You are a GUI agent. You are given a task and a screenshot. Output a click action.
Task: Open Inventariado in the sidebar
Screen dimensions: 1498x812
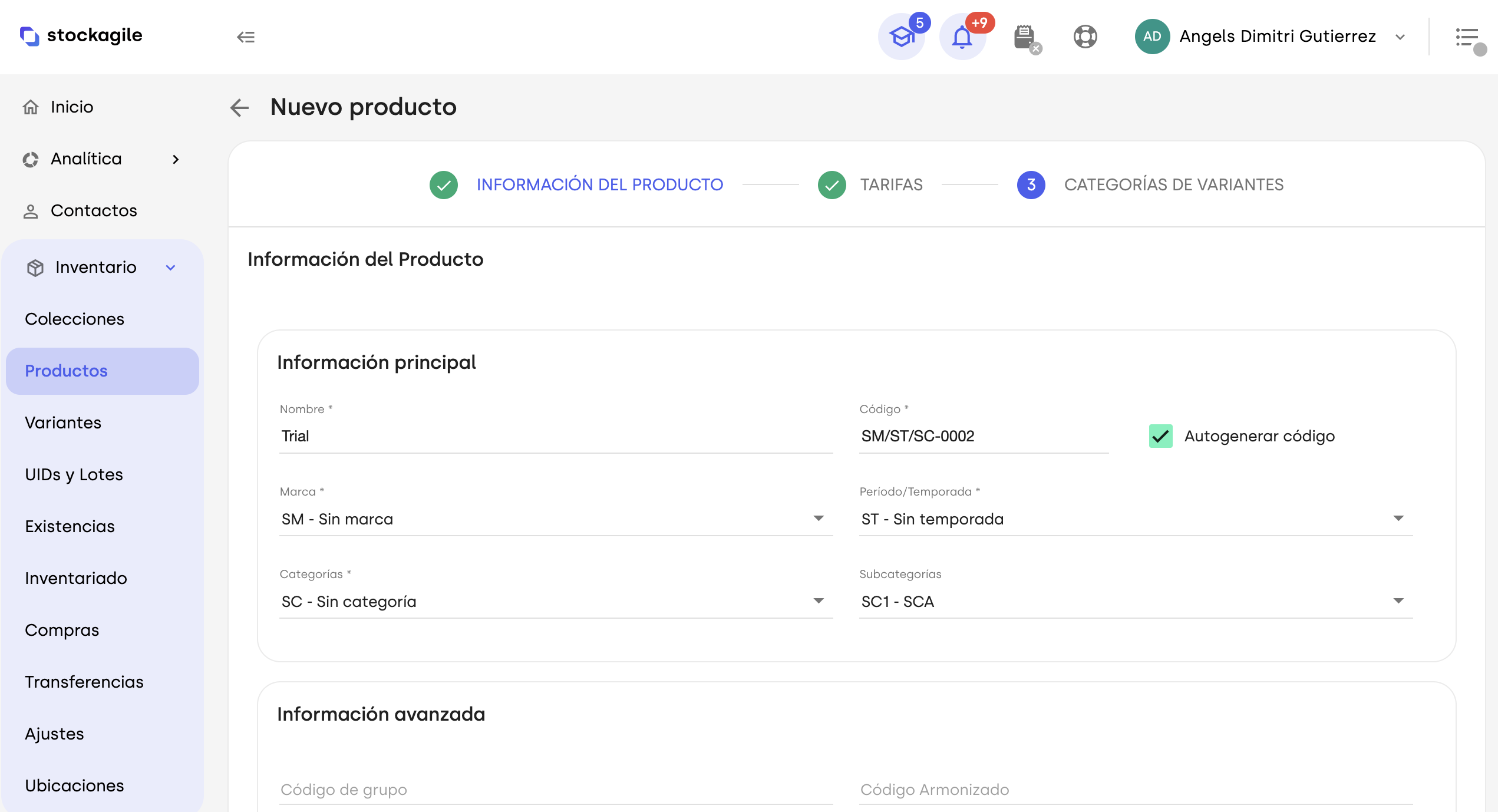pyautogui.click(x=76, y=579)
